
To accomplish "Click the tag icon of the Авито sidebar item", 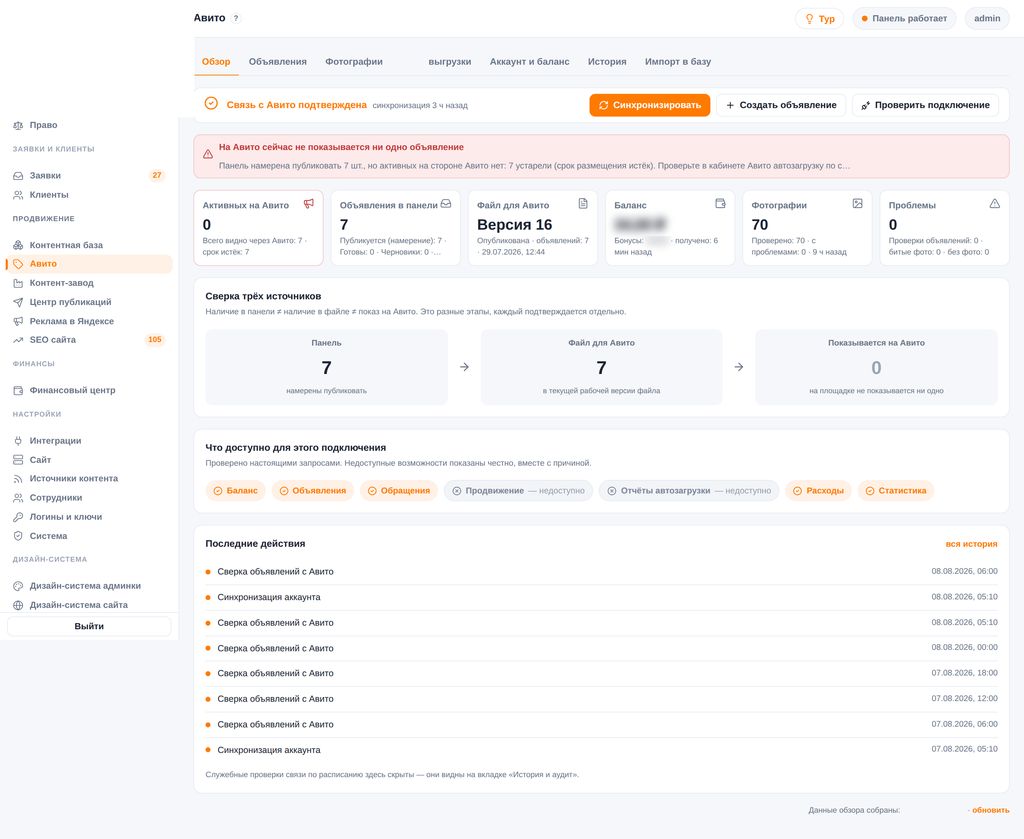I will coord(18,264).
